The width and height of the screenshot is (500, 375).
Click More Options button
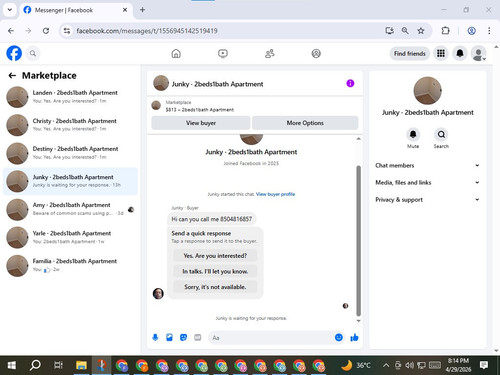coord(305,123)
